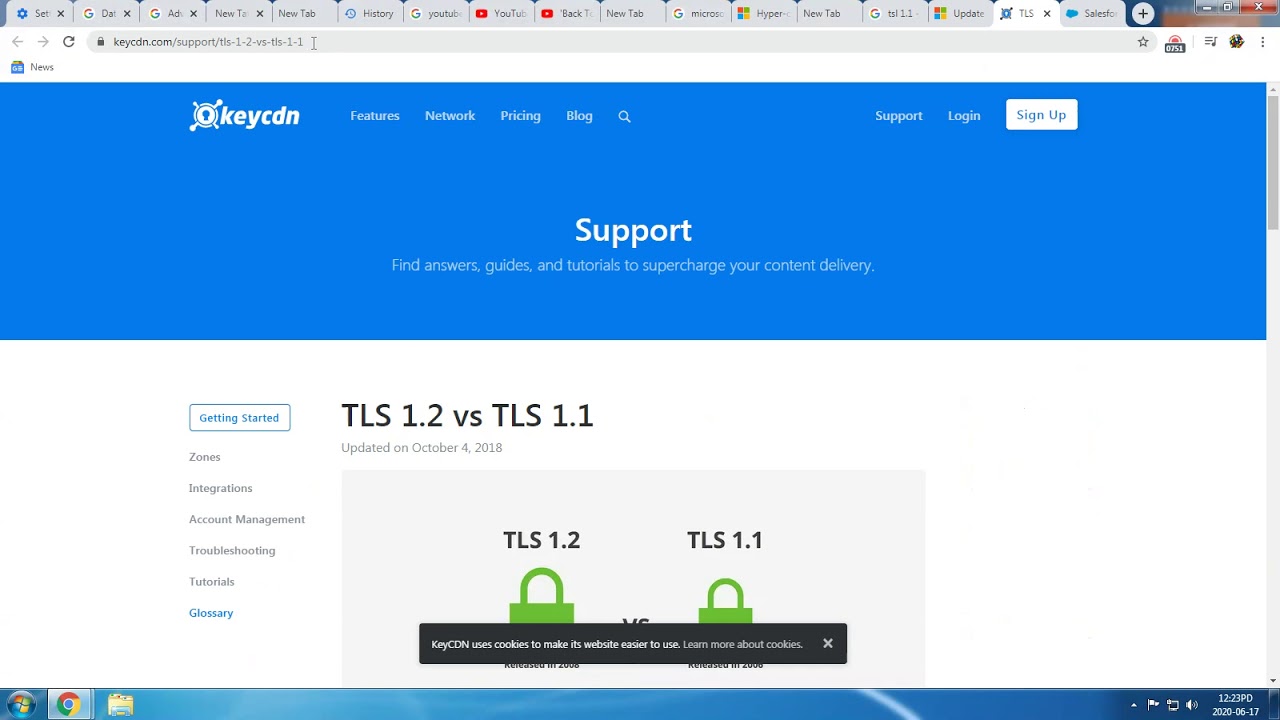Open a new tab with the plus button

point(1143,13)
